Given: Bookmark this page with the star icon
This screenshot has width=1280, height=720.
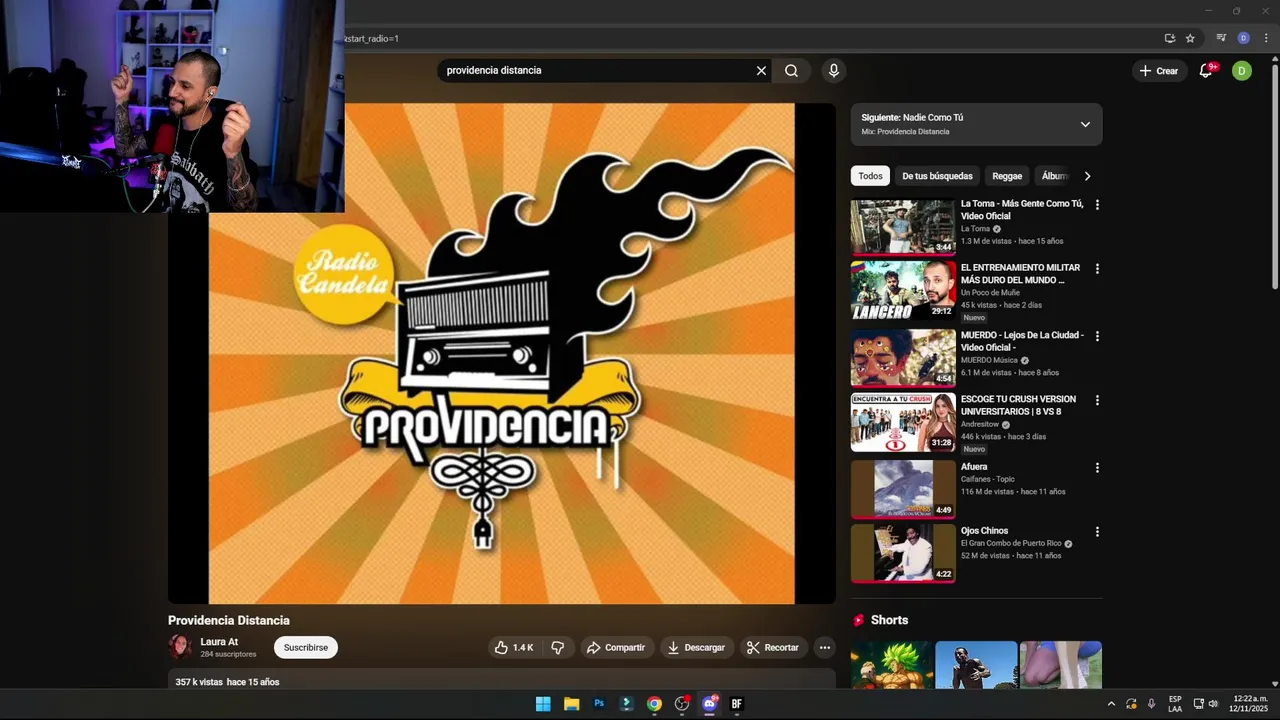Looking at the screenshot, I should [1190, 39].
